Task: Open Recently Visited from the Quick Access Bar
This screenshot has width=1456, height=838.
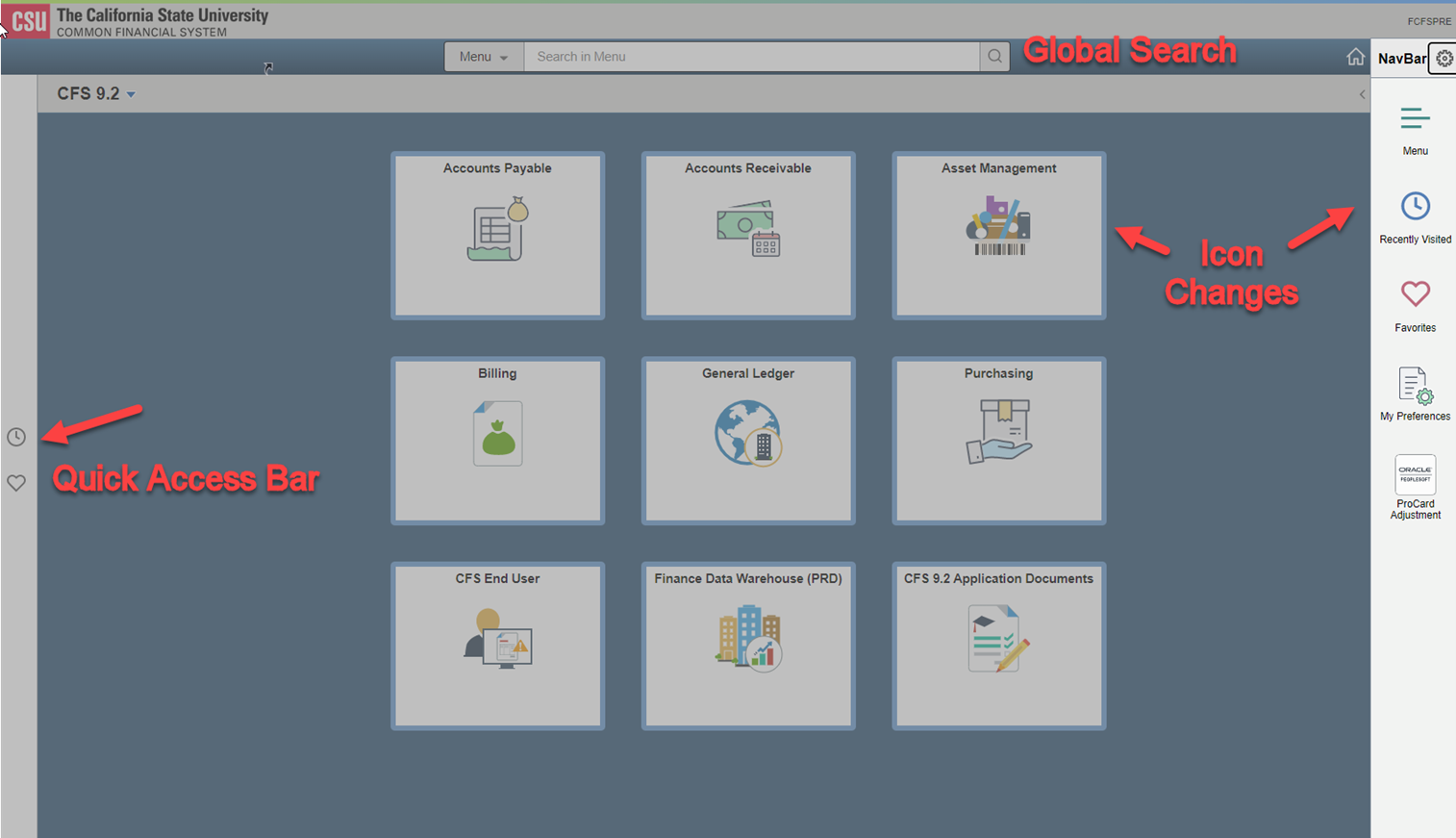Action: tap(16, 437)
